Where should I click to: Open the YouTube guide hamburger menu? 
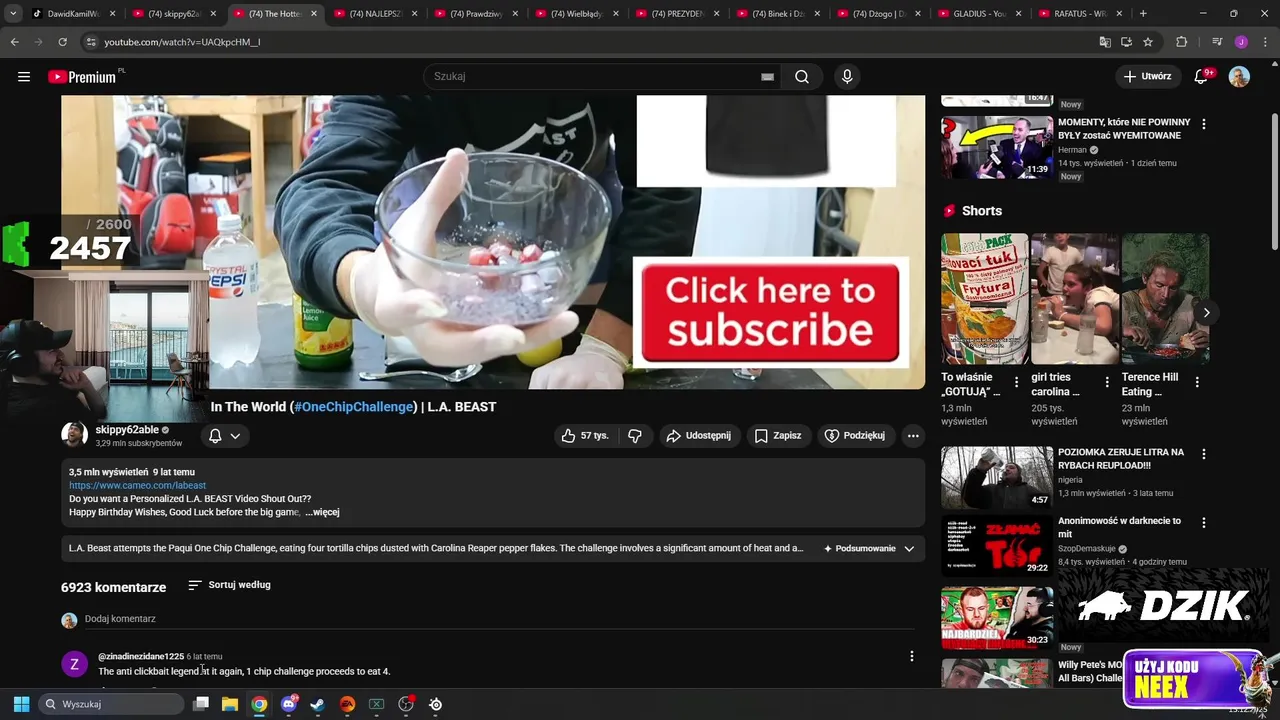coord(24,77)
